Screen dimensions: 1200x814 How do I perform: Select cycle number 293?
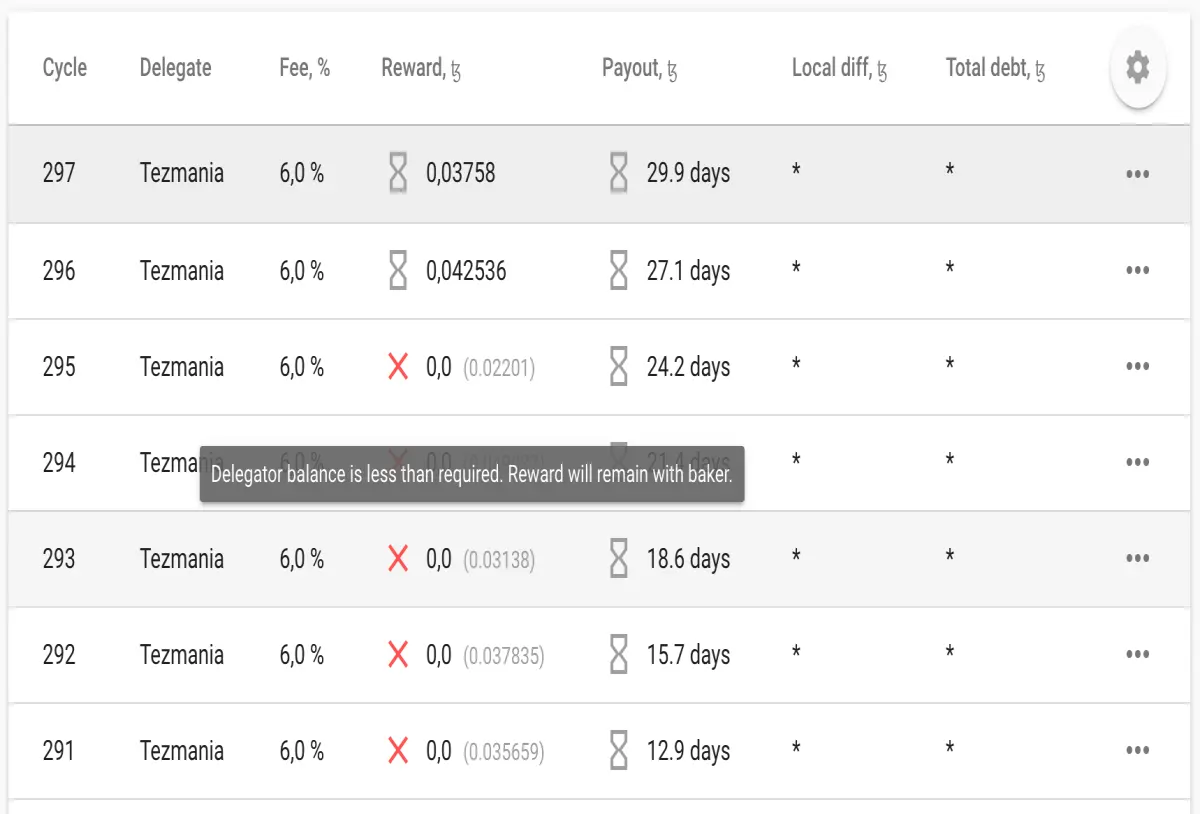pyautogui.click(x=59, y=559)
